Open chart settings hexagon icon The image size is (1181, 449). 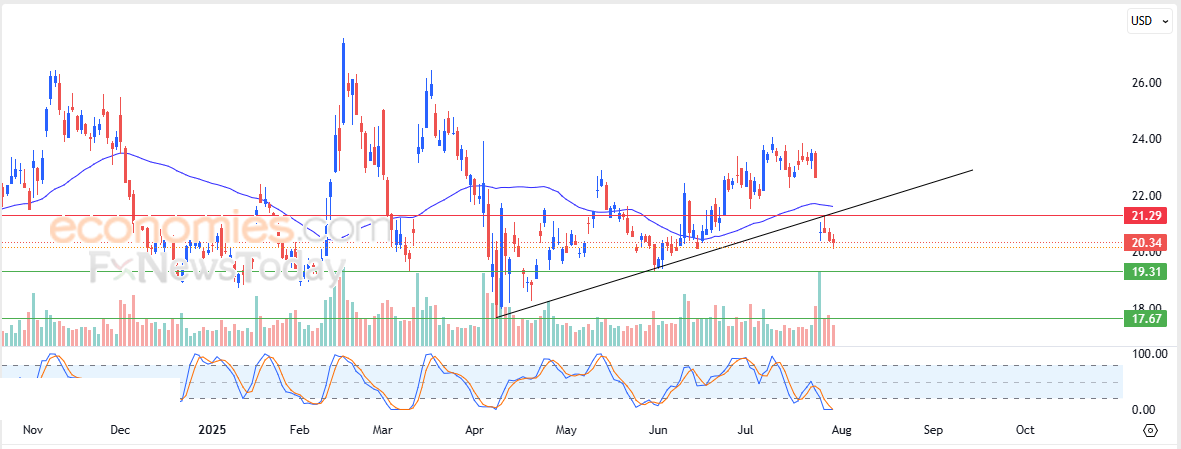pos(1150,431)
